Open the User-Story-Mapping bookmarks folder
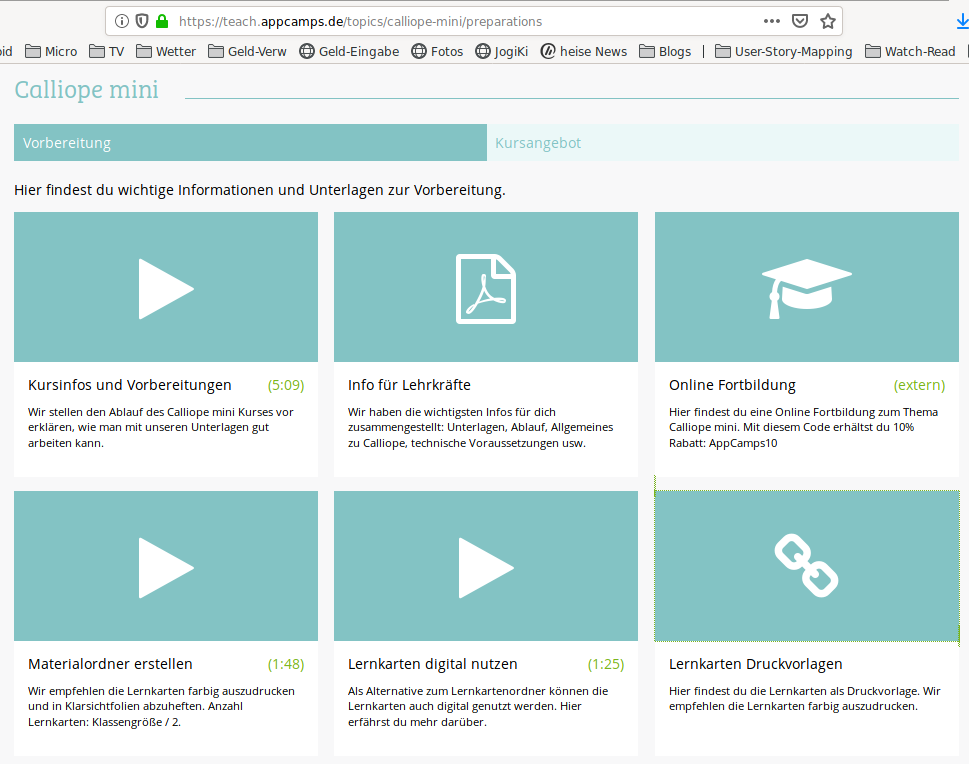This screenshot has height=764, width=969. coord(784,51)
